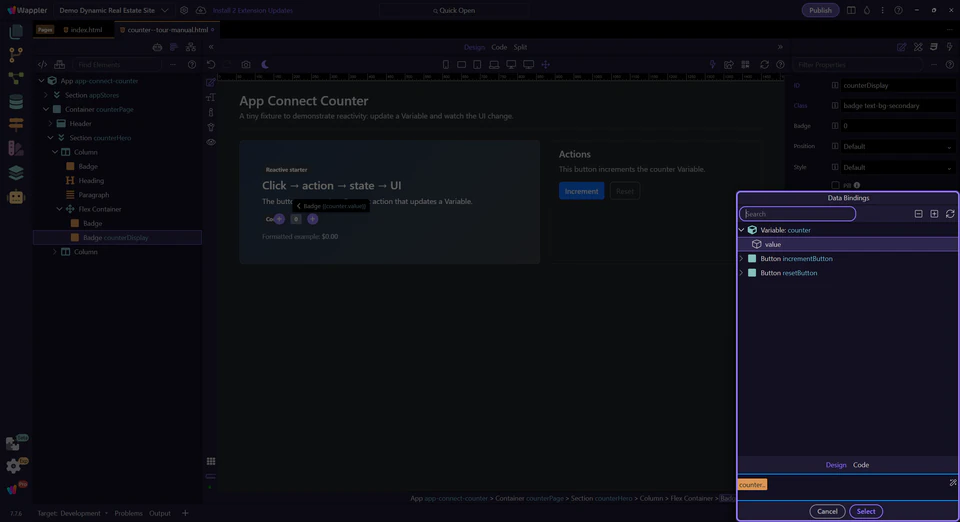Open the project selector dropdown
960x522 pixels.
tap(113, 10)
